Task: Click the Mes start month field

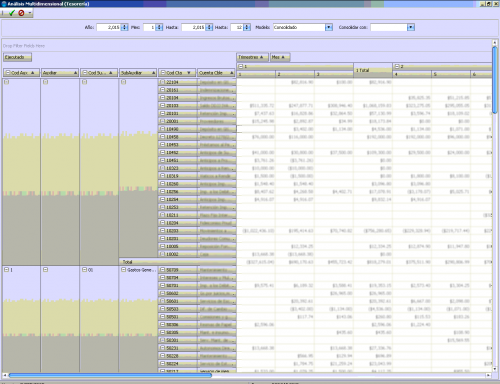Action: [149, 27]
